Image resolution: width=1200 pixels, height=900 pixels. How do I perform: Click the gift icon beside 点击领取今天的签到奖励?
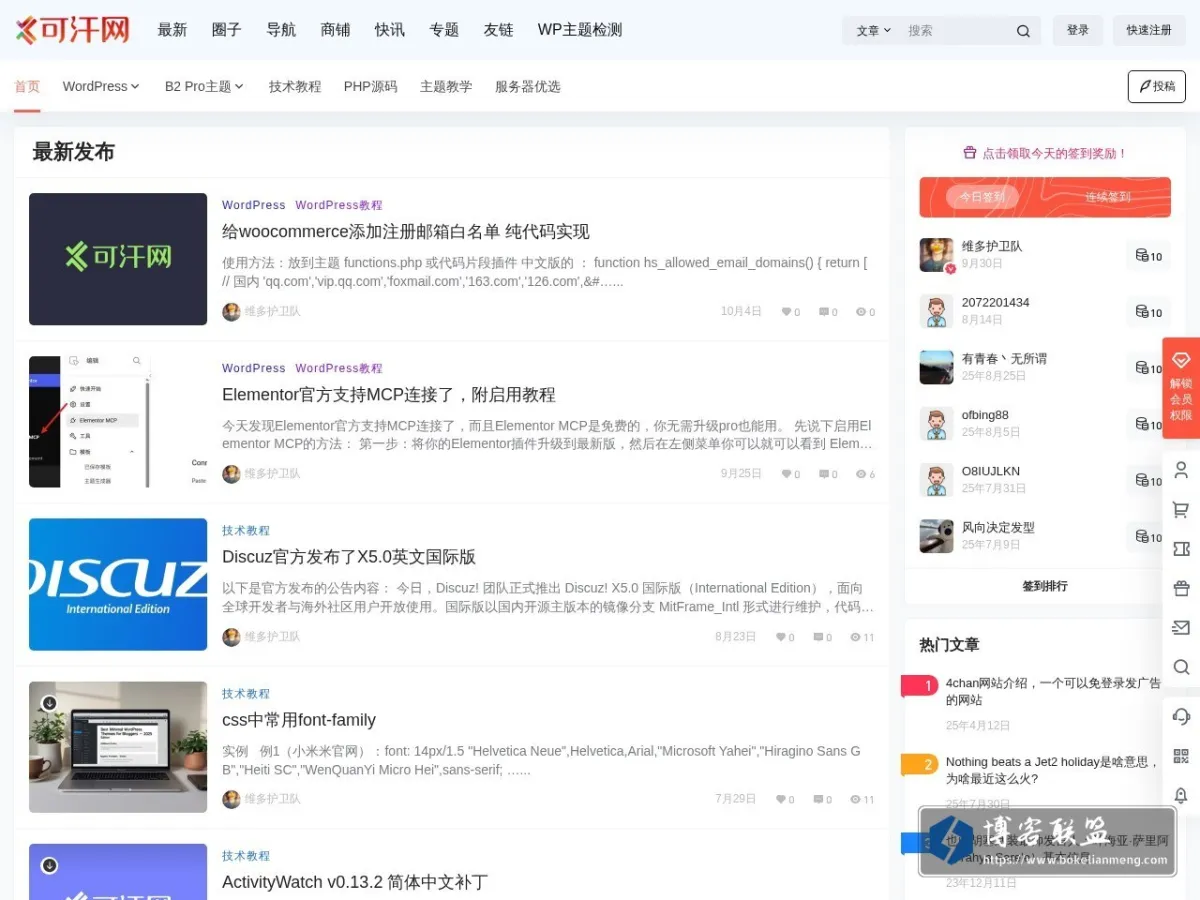969,153
